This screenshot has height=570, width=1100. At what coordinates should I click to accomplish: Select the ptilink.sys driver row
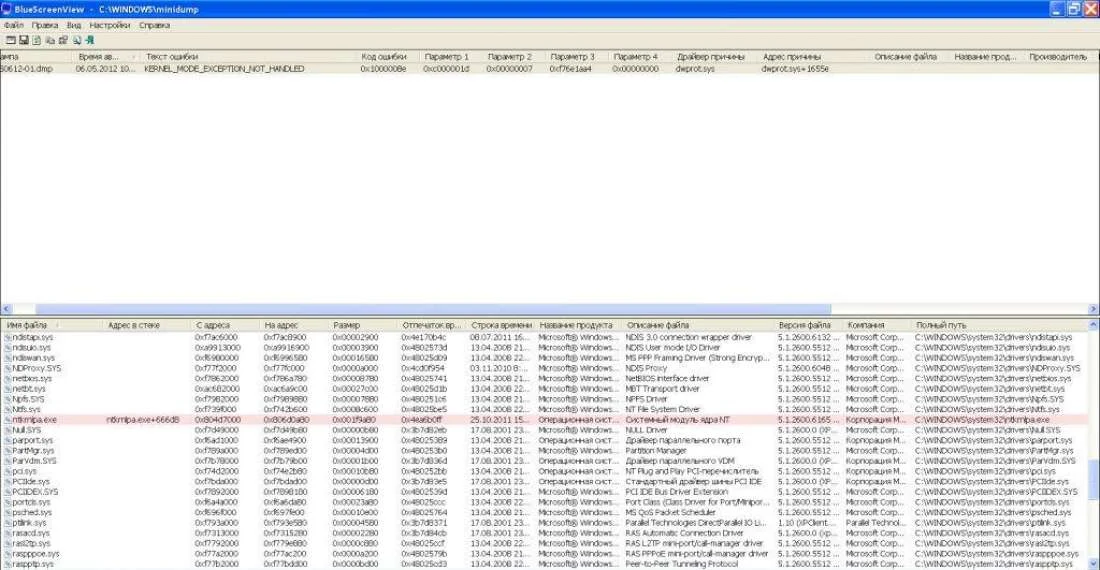tap(544, 522)
